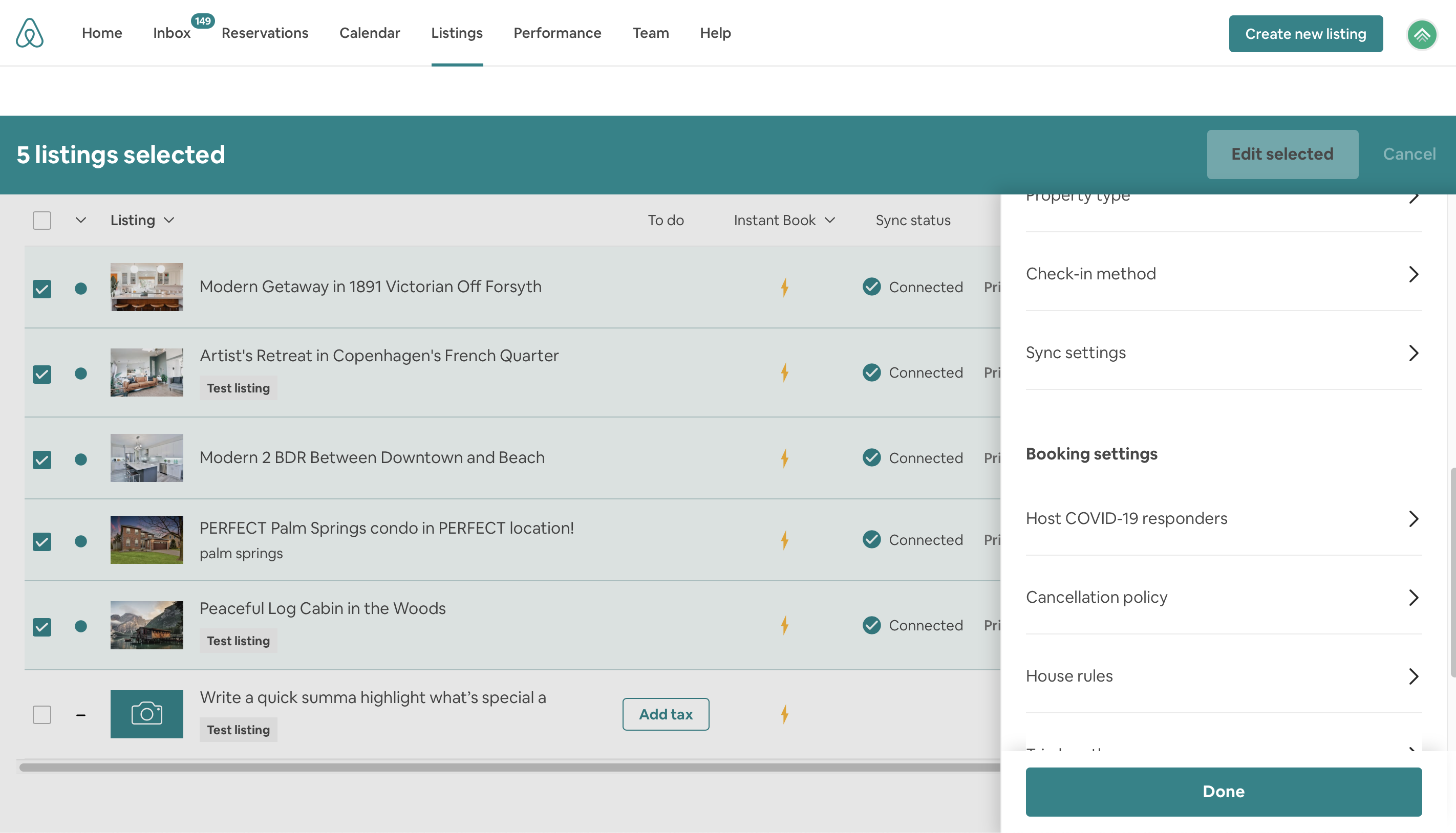Screen dimensions: 1456x833
Task: Open the host profile avatar icon
Action: (x=1422, y=35)
